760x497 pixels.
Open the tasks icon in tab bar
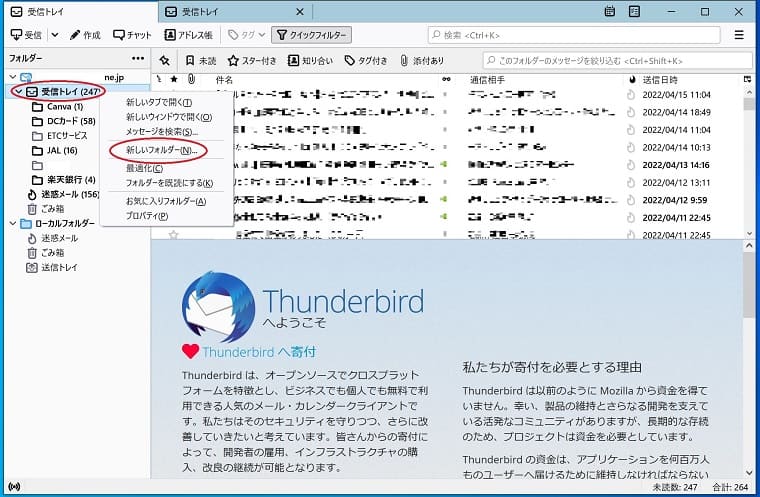[634, 11]
